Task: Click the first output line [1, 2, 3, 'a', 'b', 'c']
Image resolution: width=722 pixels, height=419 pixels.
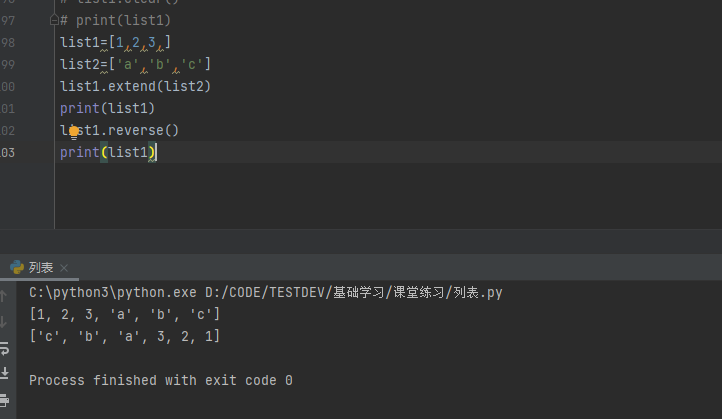Action: (x=125, y=315)
